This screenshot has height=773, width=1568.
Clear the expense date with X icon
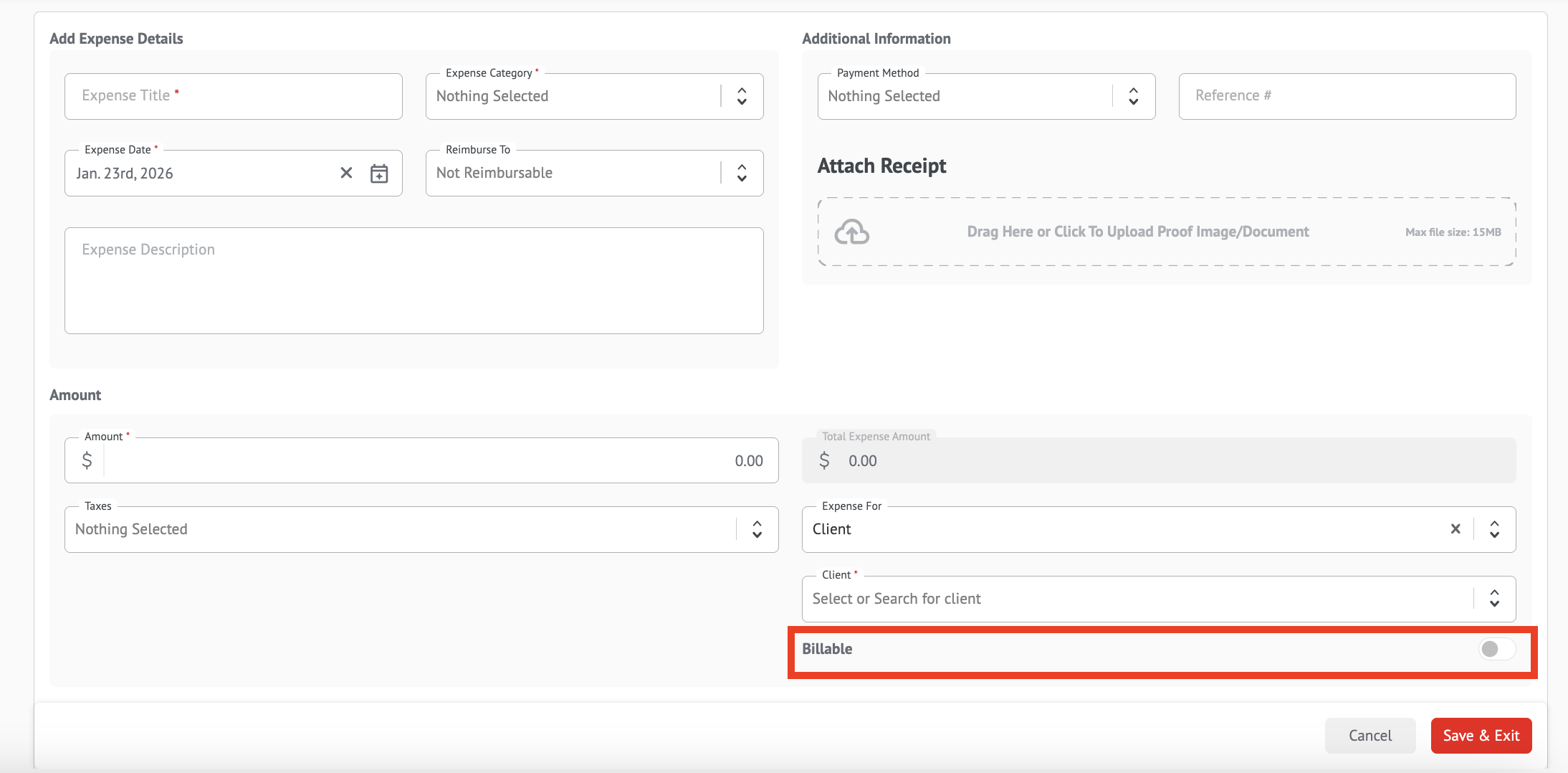pos(346,173)
